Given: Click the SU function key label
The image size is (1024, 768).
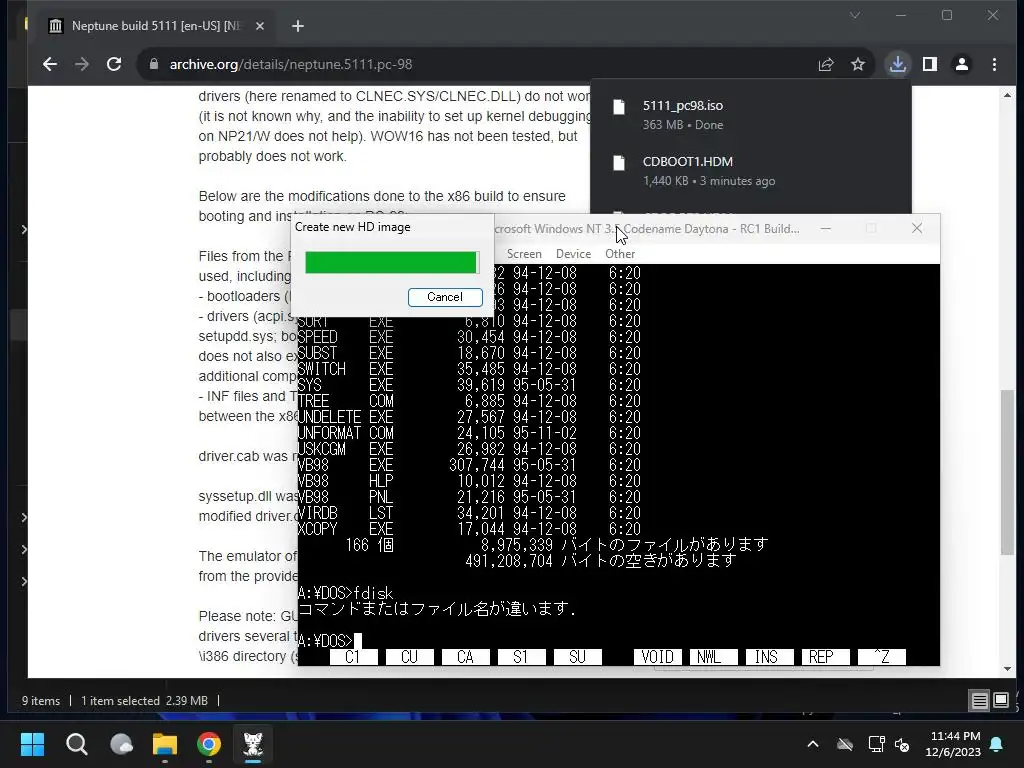Looking at the screenshot, I should (577, 657).
